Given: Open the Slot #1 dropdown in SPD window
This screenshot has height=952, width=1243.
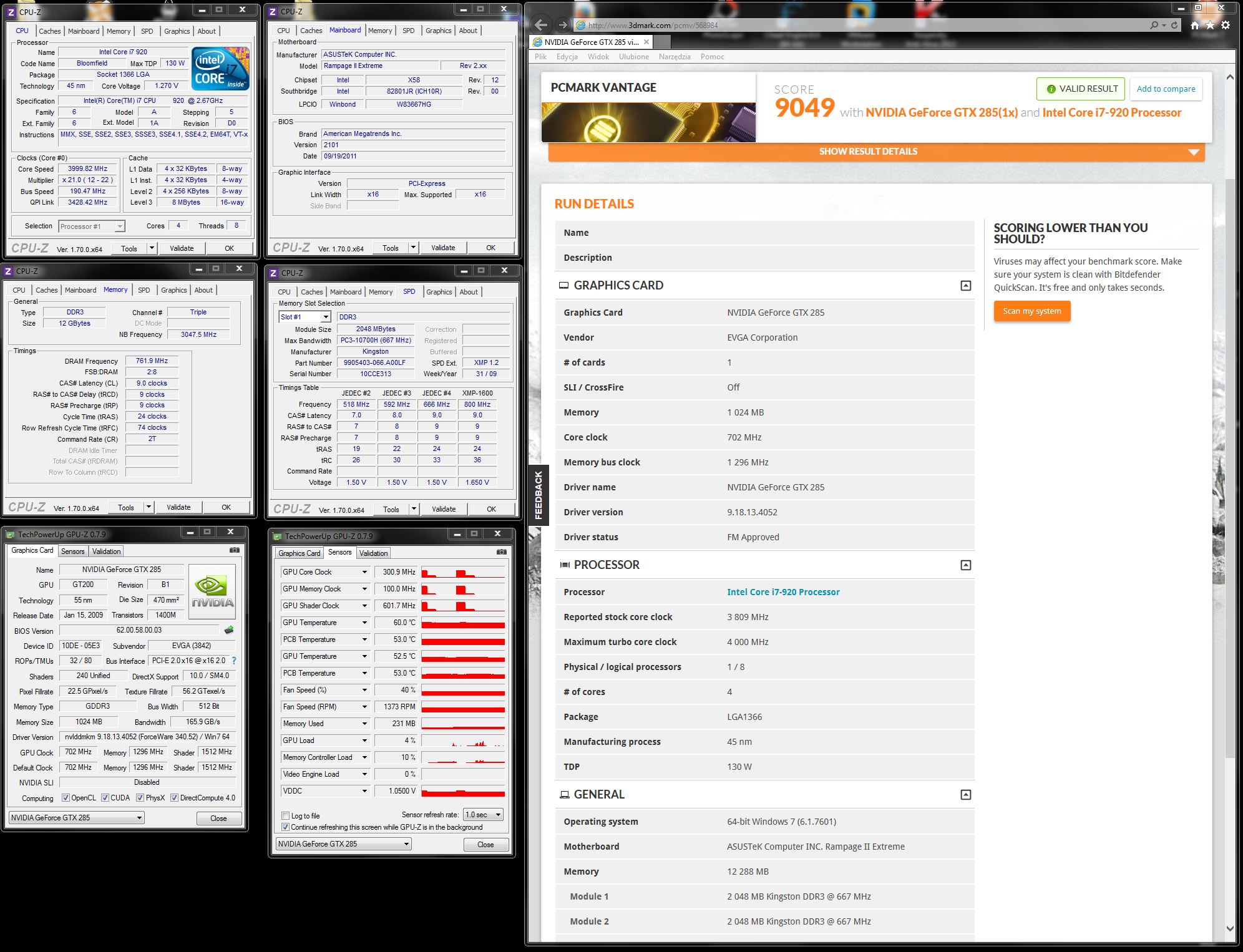Looking at the screenshot, I should [325, 317].
